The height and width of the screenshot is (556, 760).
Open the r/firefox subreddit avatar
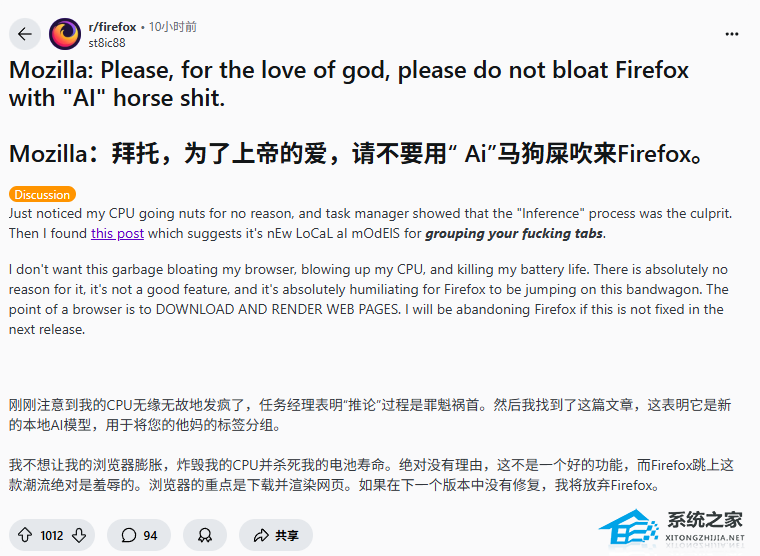coord(65,34)
